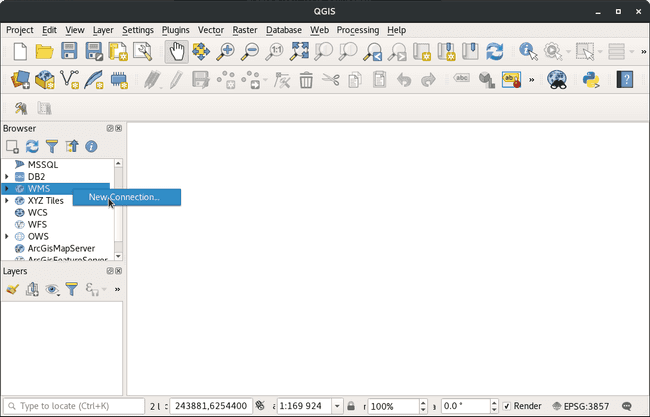The width and height of the screenshot is (650, 417).
Task: Click the Redo arrow
Action: [428, 80]
